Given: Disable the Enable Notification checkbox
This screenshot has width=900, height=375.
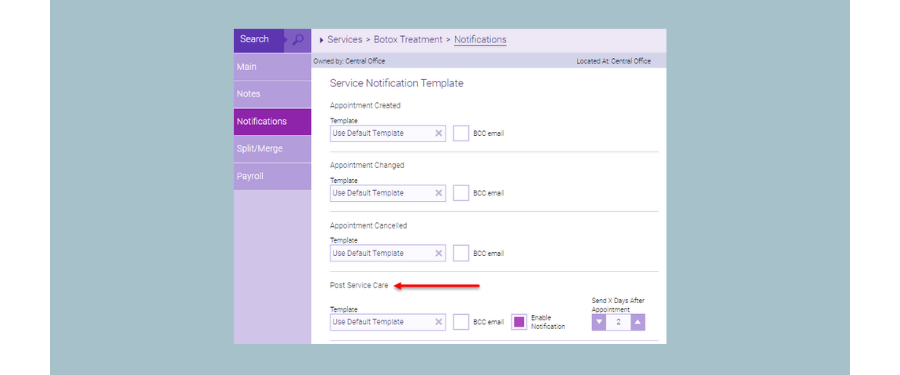Looking at the screenshot, I should tap(519, 322).
